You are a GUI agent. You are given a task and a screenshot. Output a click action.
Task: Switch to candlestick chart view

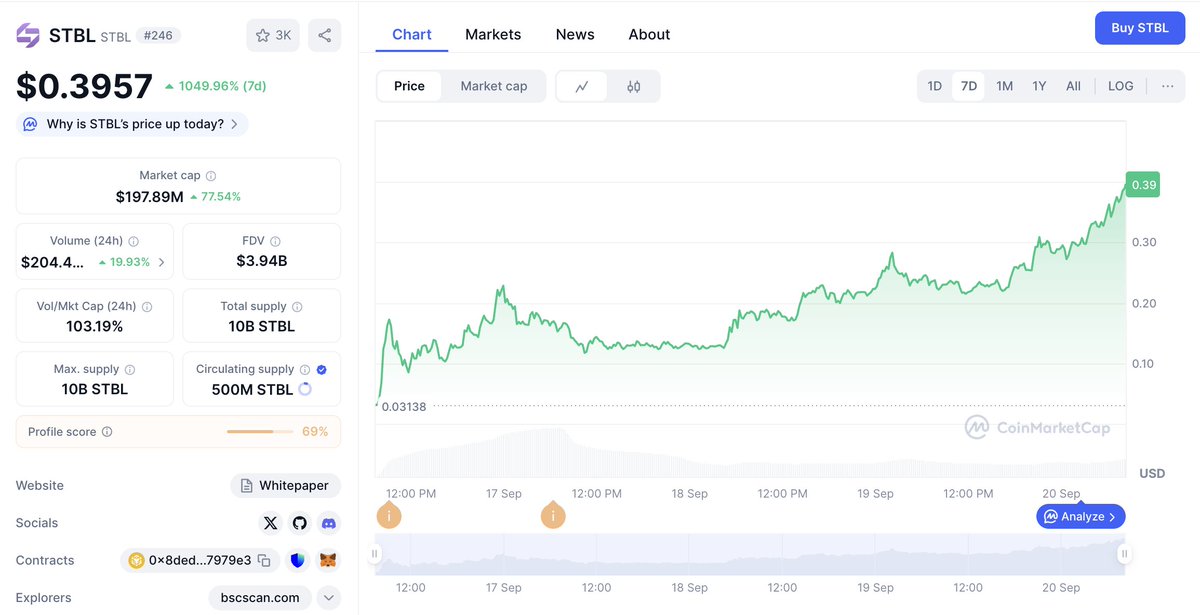(x=633, y=86)
